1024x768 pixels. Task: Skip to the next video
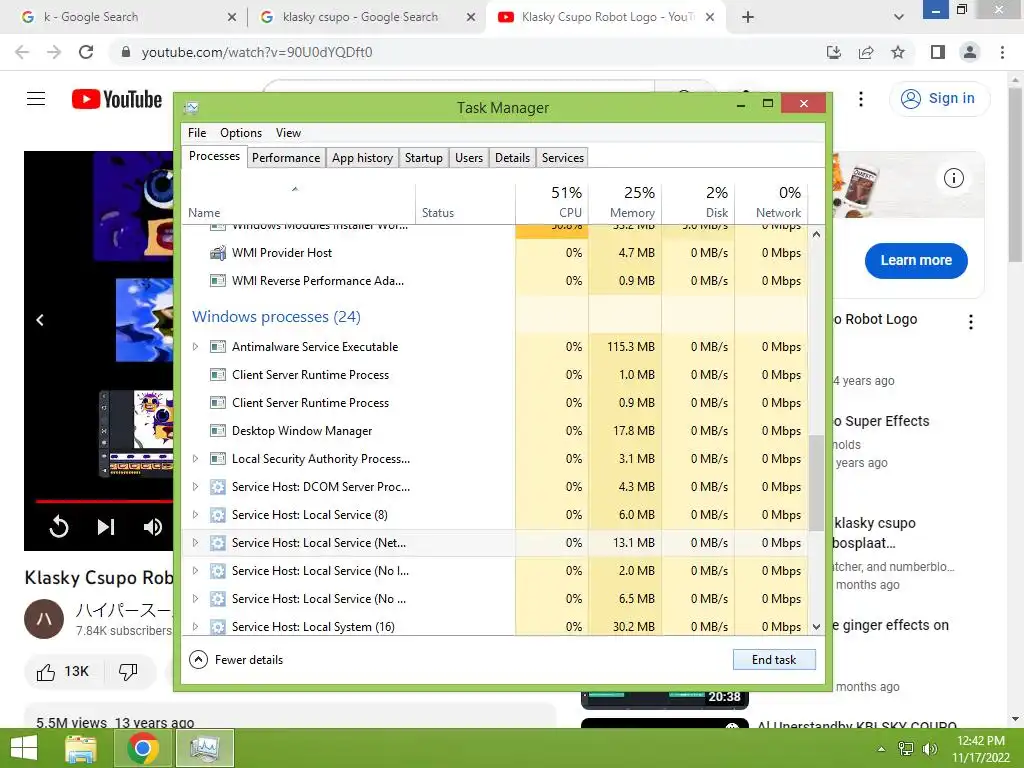(106, 526)
